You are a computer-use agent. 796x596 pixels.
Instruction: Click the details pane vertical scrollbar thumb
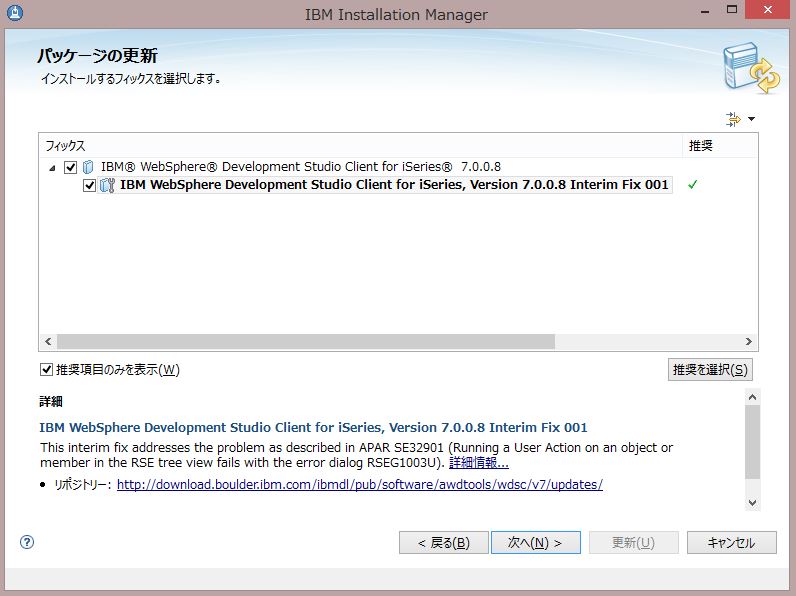[x=753, y=442]
